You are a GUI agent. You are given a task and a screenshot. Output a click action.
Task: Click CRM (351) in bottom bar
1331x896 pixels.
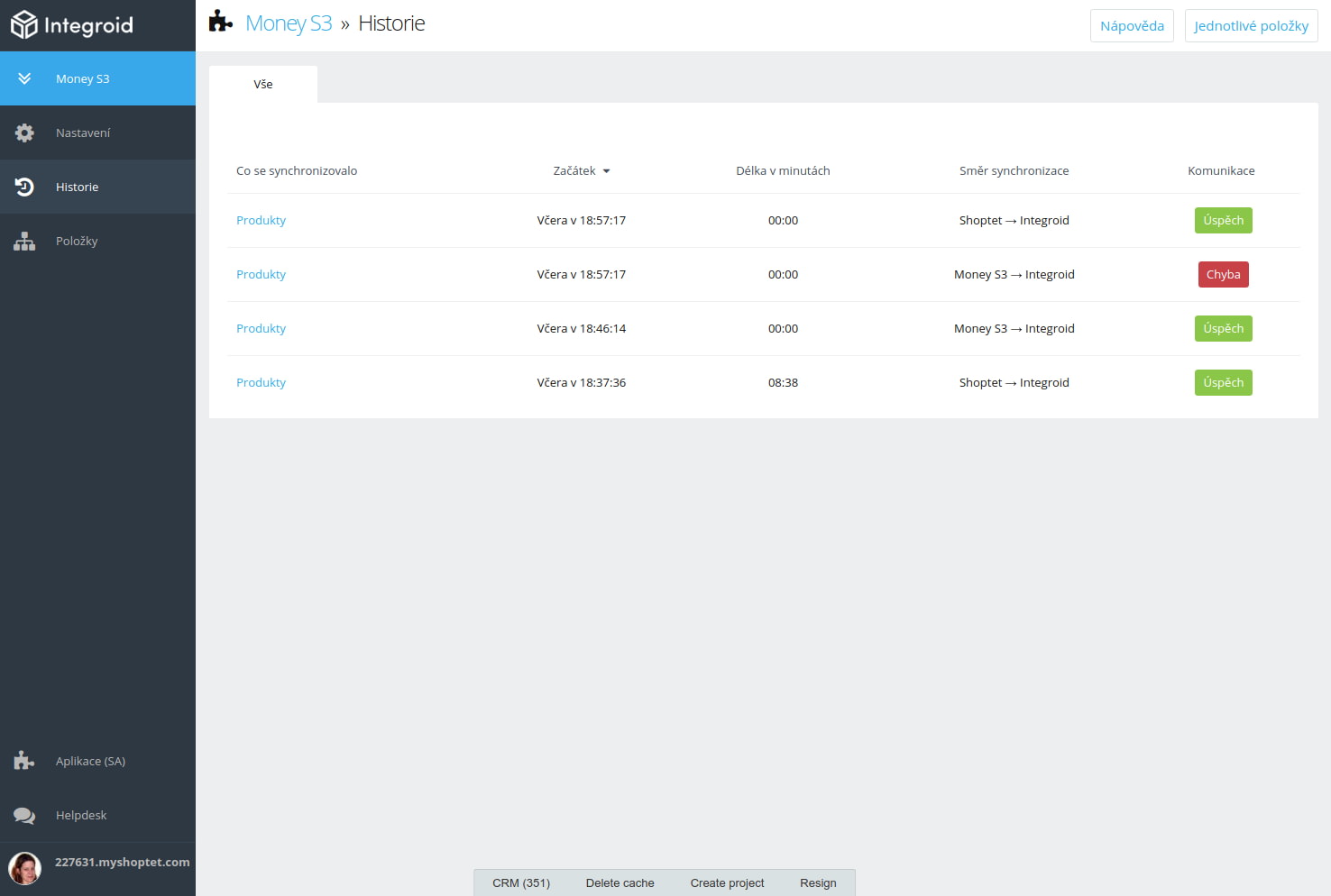point(521,882)
